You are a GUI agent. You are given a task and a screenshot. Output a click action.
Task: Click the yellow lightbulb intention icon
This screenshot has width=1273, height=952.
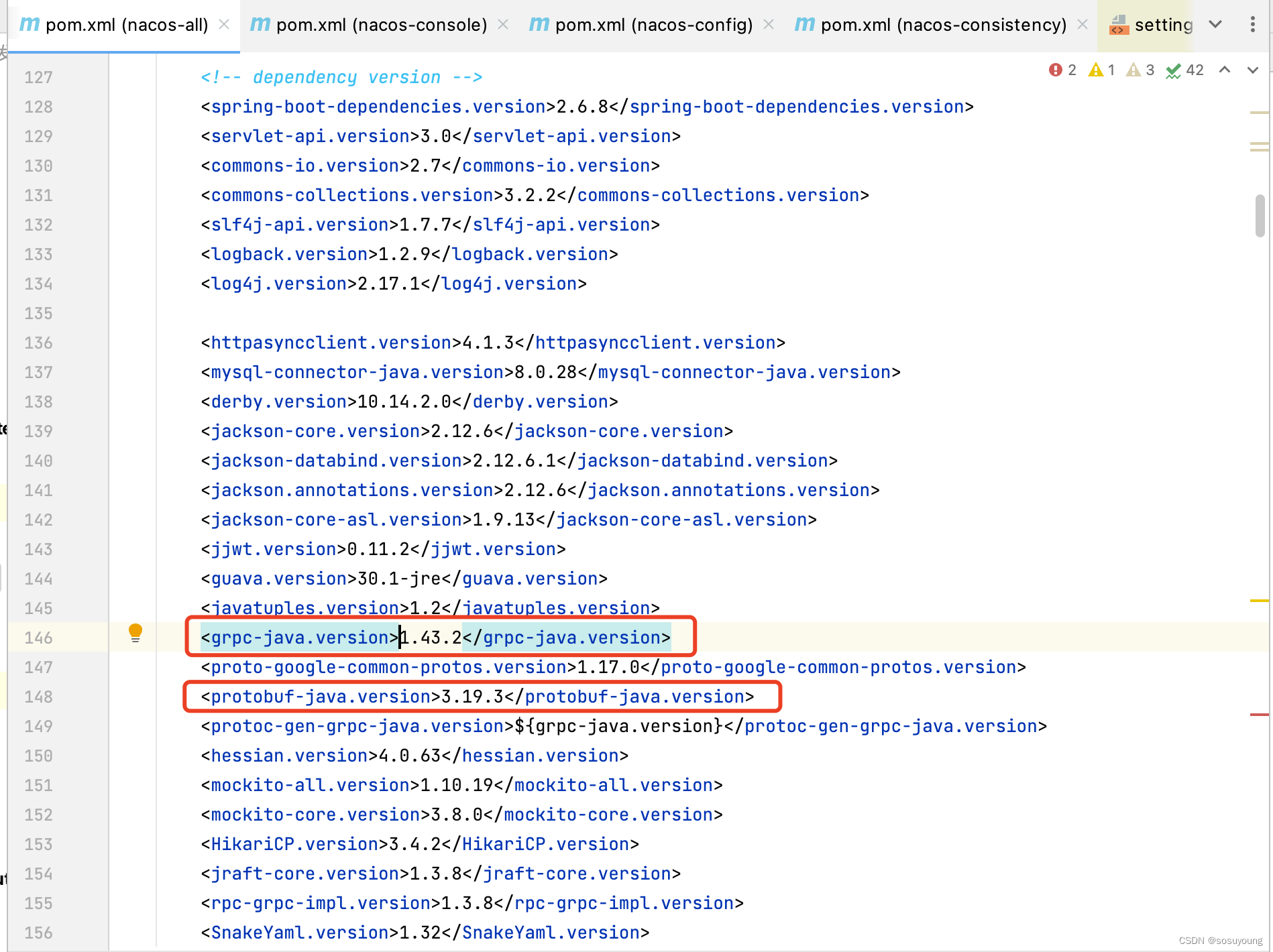[x=135, y=633]
